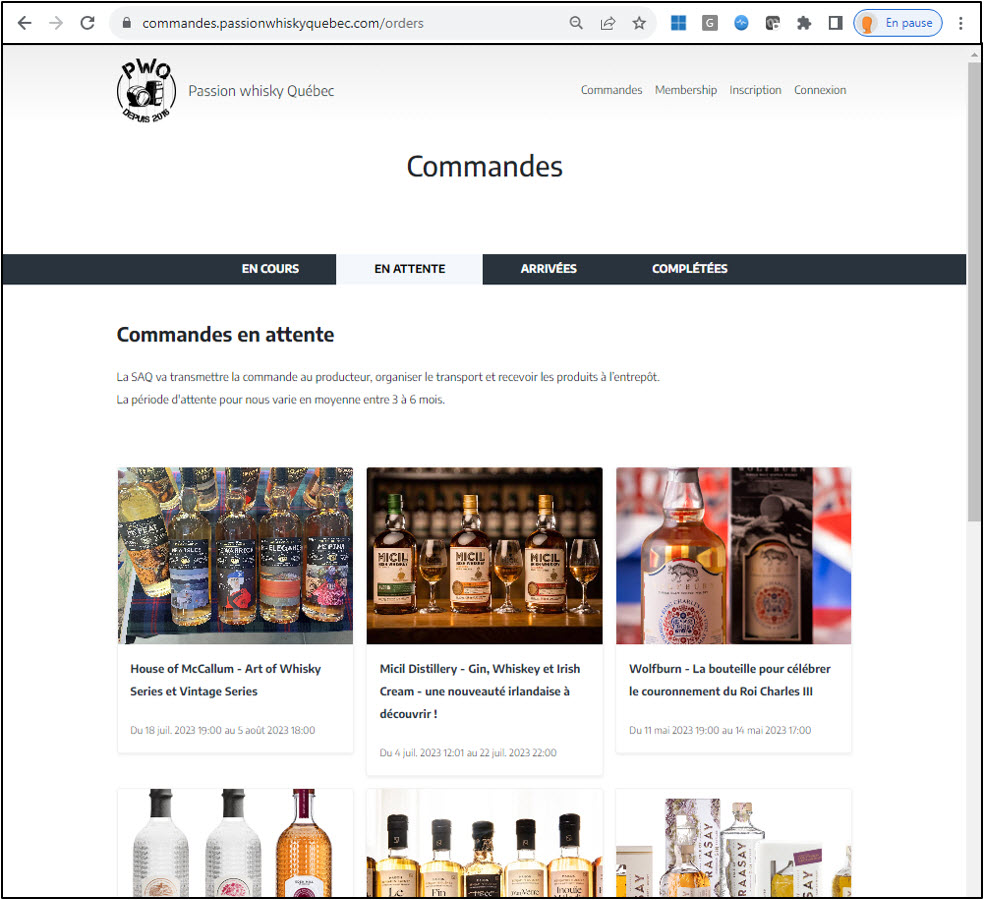Click the magnifier zoom icon in toolbar
The width and height of the screenshot is (984, 900).
tap(576, 22)
